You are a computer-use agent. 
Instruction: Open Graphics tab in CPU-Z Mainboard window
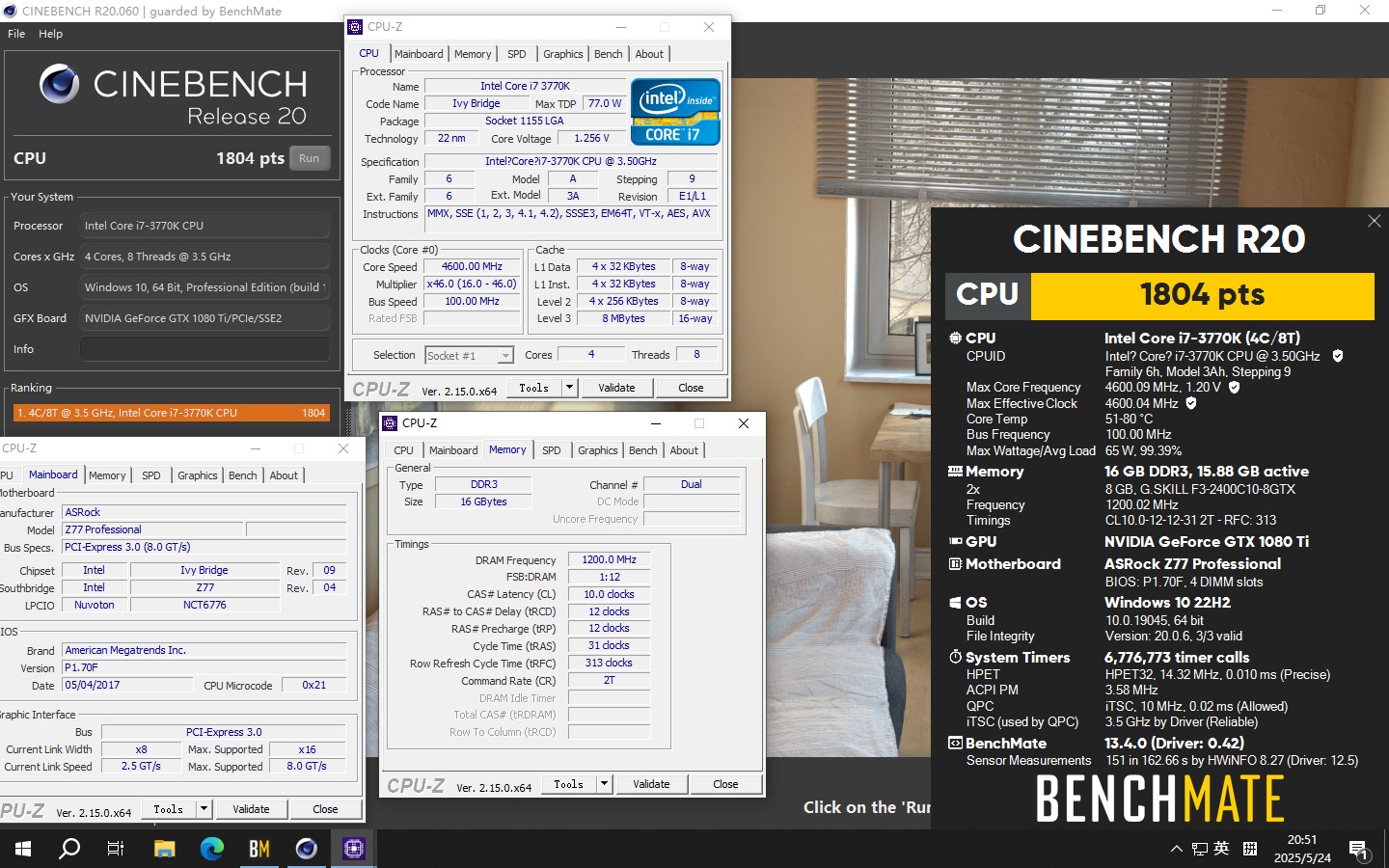click(x=198, y=475)
